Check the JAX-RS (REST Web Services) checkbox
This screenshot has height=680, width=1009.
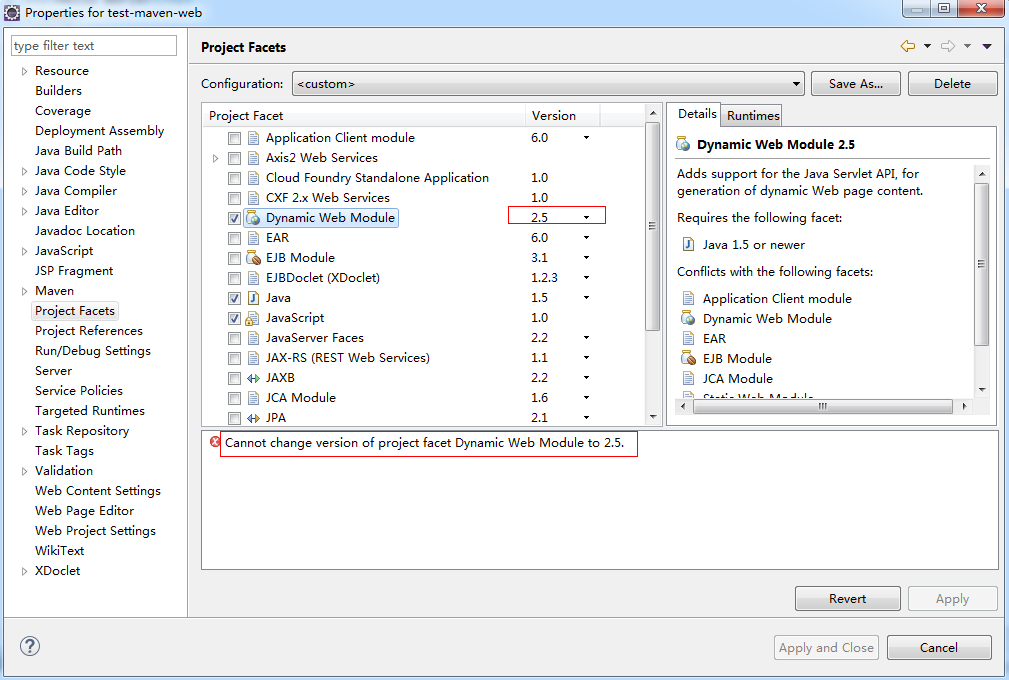tap(234, 358)
